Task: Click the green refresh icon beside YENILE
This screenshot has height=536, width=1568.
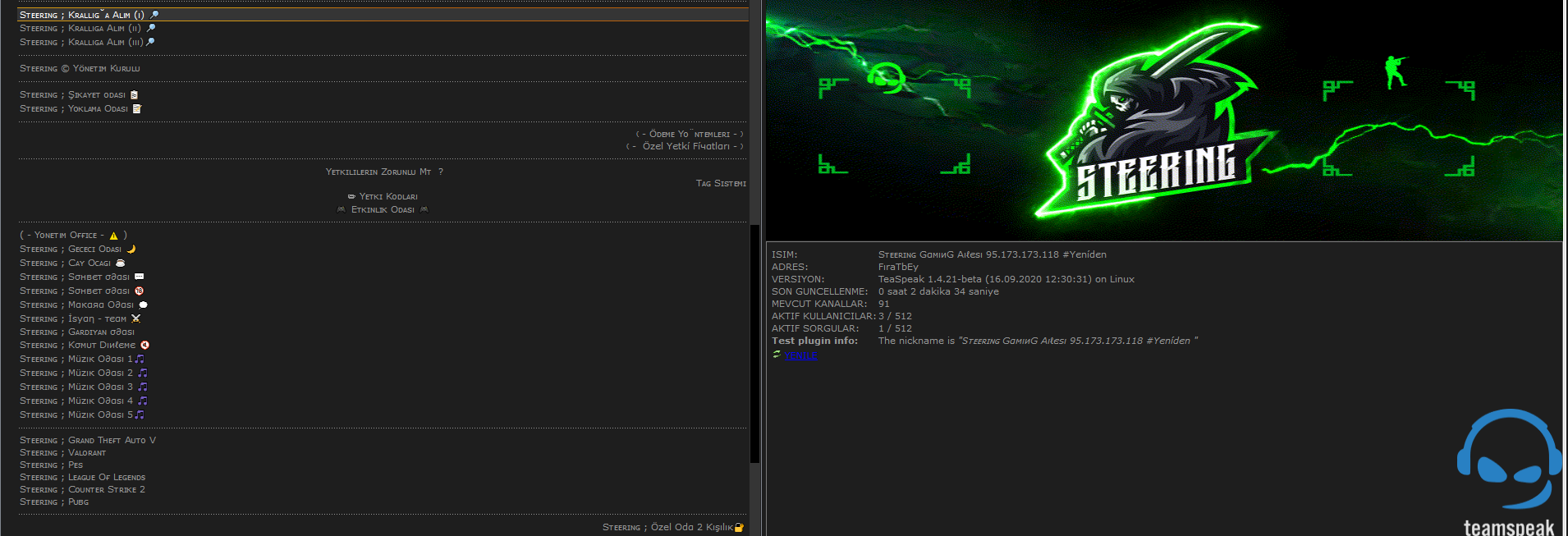Action: [777, 355]
